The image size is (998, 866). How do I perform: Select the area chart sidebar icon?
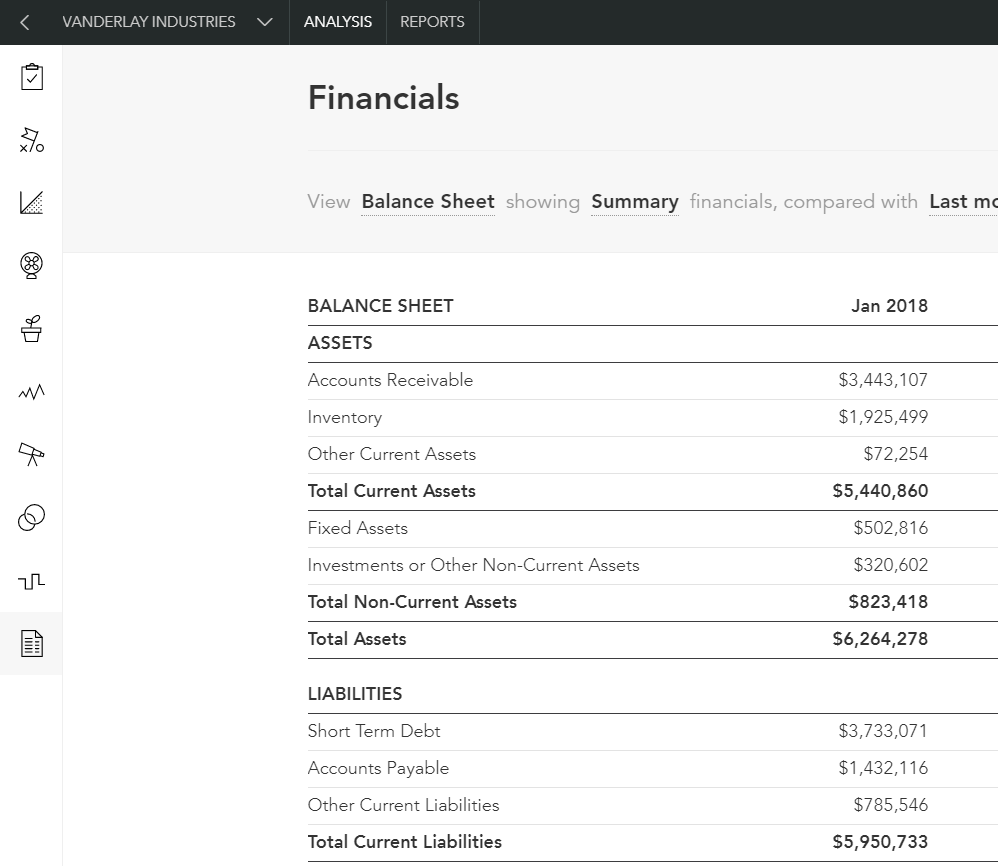pyautogui.click(x=32, y=203)
